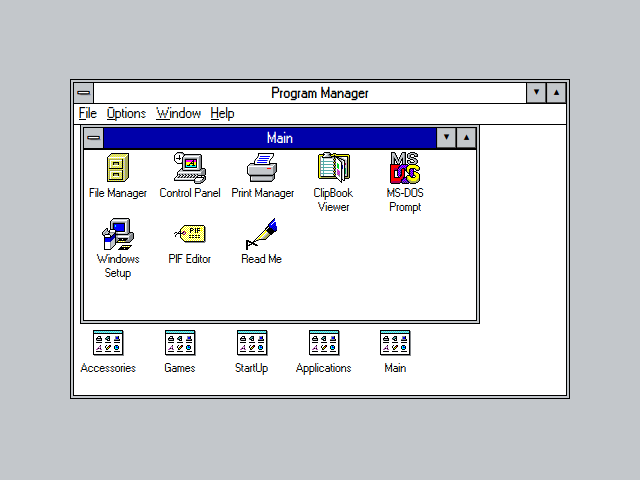Screen dimensions: 640x480
Task: Click the Main window blue title bar
Action: pyautogui.click(x=270, y=138)
